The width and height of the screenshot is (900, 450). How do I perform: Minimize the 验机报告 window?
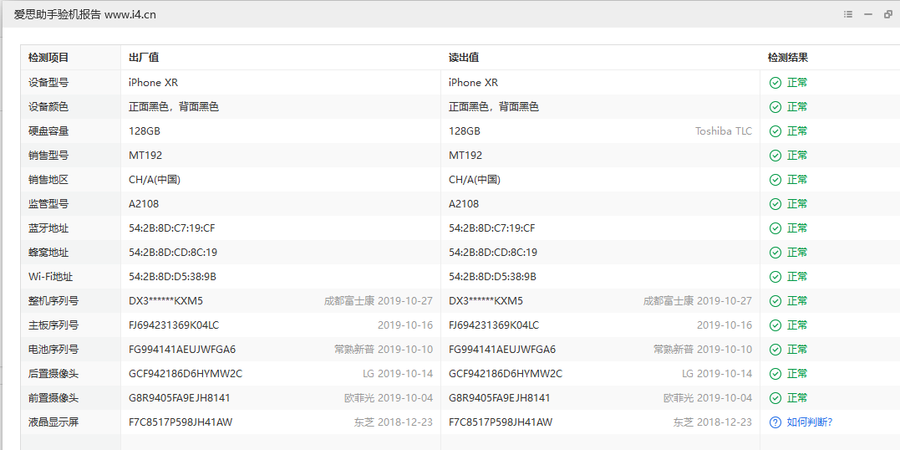[868, 14]
